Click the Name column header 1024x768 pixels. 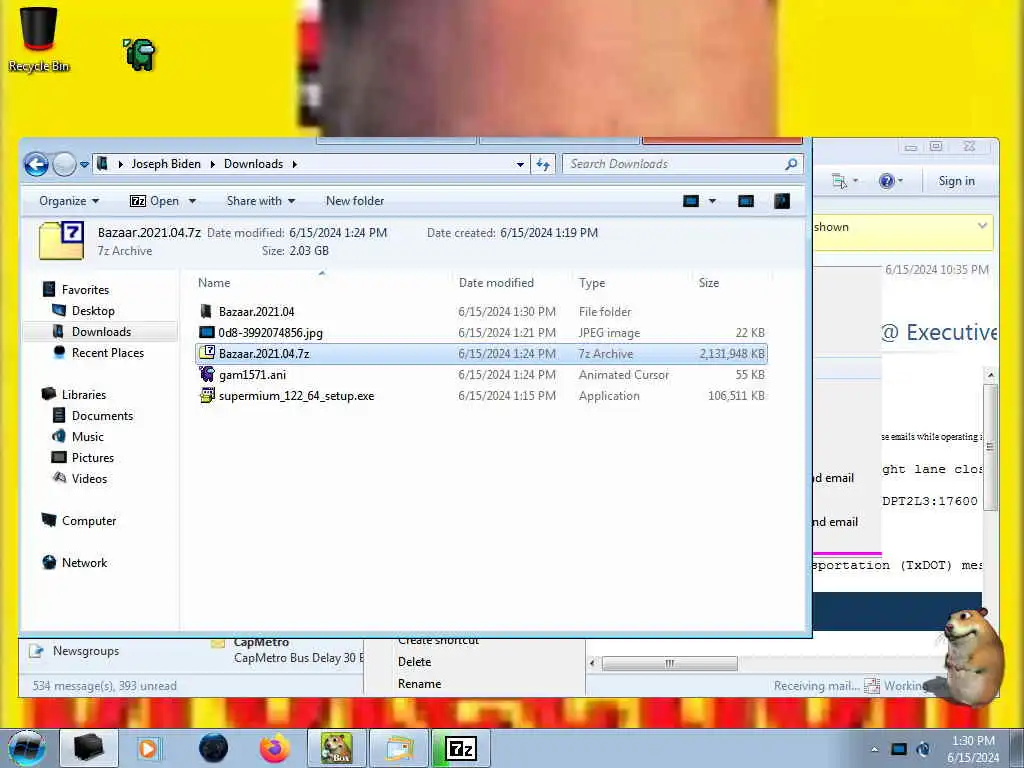(x=214, y=283)
